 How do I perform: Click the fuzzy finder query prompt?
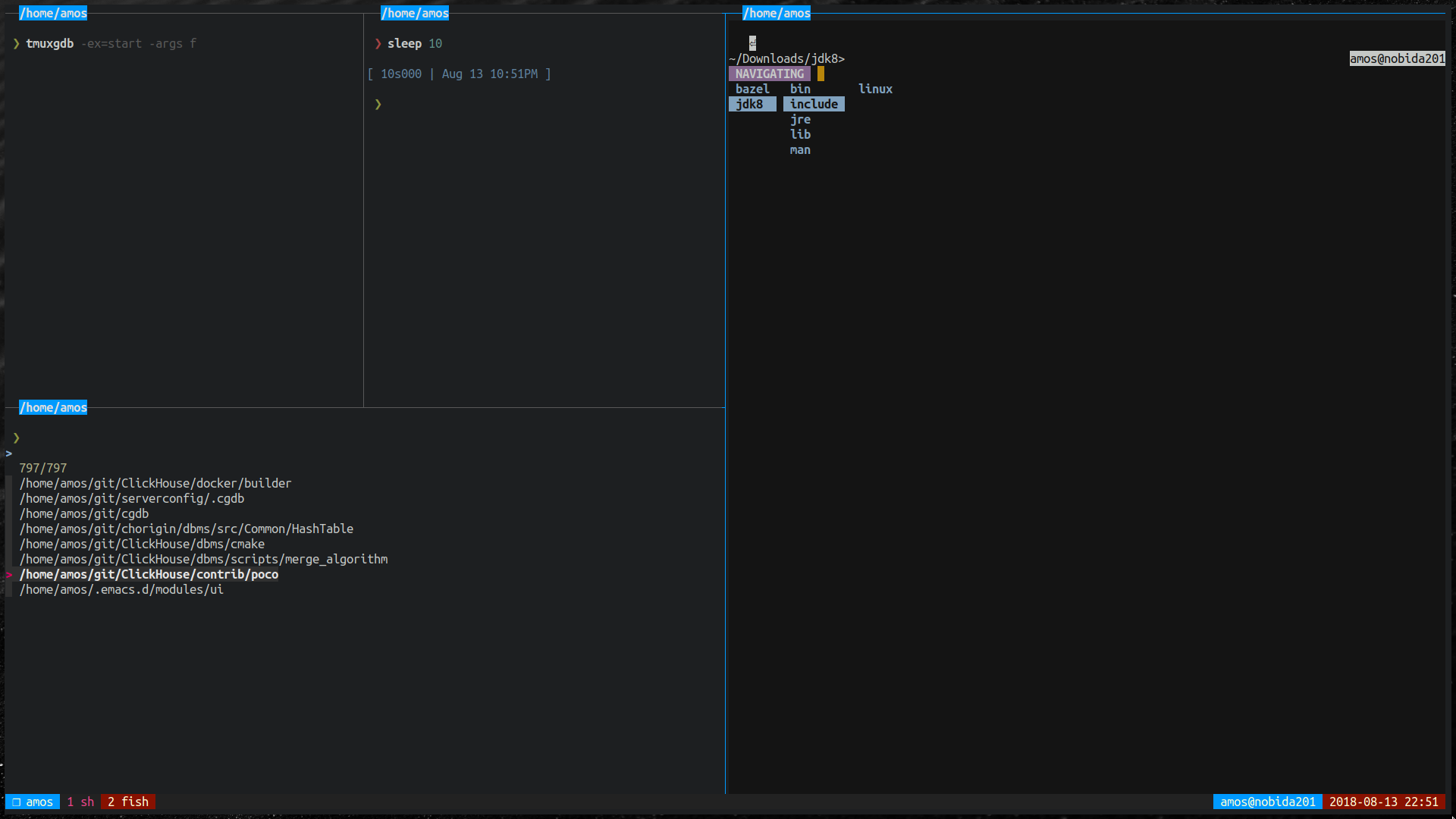9,453
